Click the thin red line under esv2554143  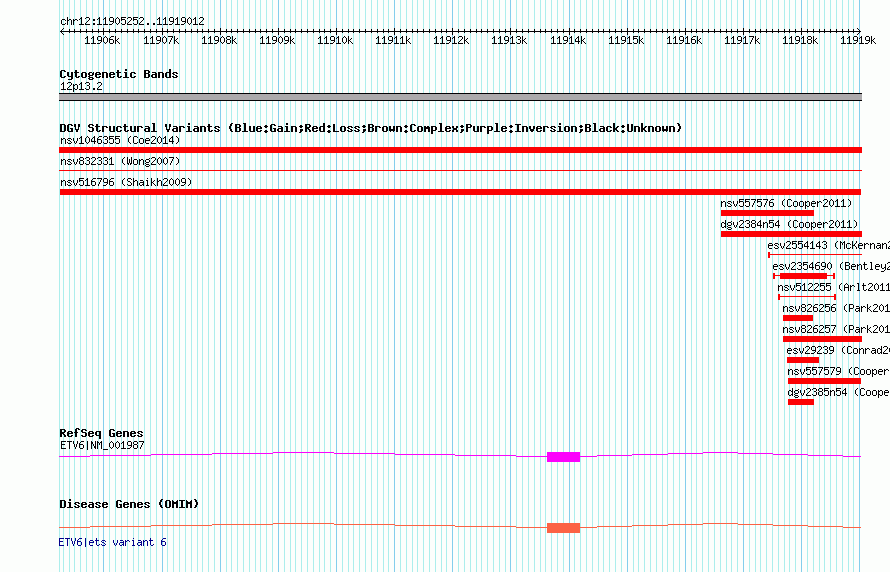pos(815,255)
